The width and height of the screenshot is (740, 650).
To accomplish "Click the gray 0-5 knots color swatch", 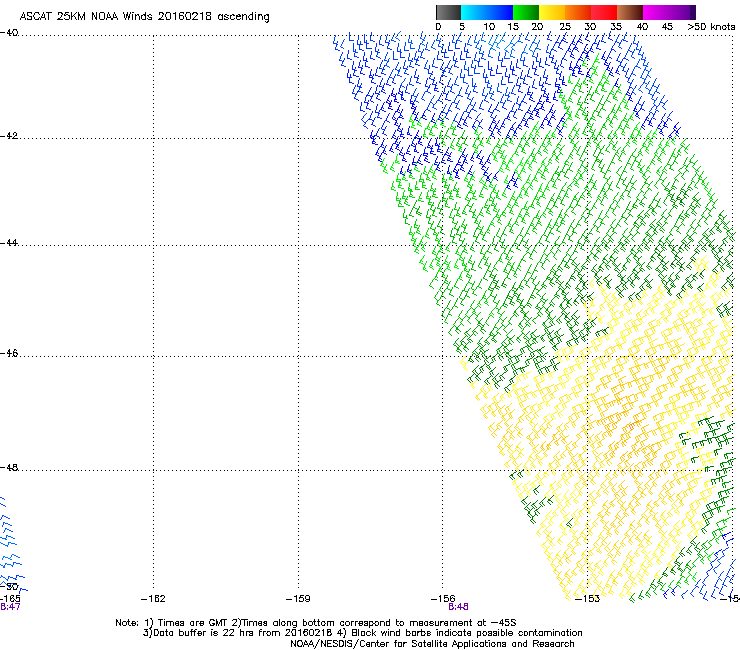I will pos(448,12).
